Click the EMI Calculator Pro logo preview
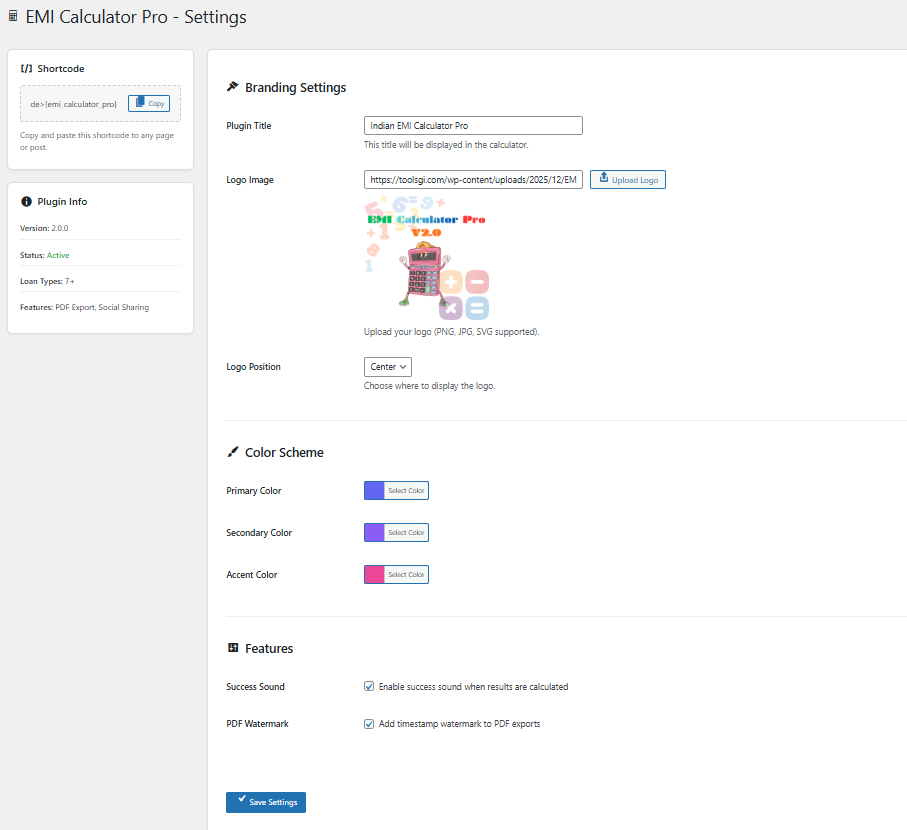The image size is (907, 830). [x=427, y=258]
